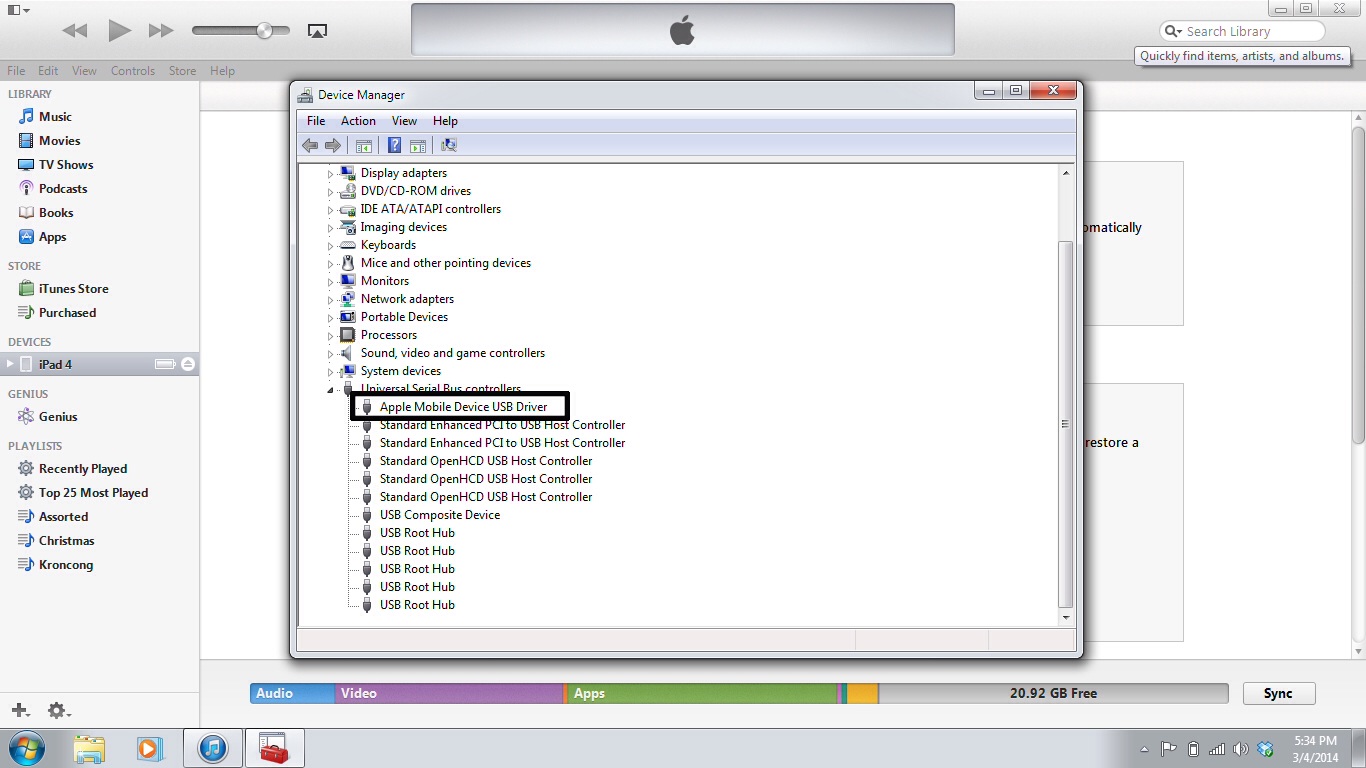Open Windows Explorer from the taskbar
Viewport: 1366px width, 768px height.
coord(89,748)
